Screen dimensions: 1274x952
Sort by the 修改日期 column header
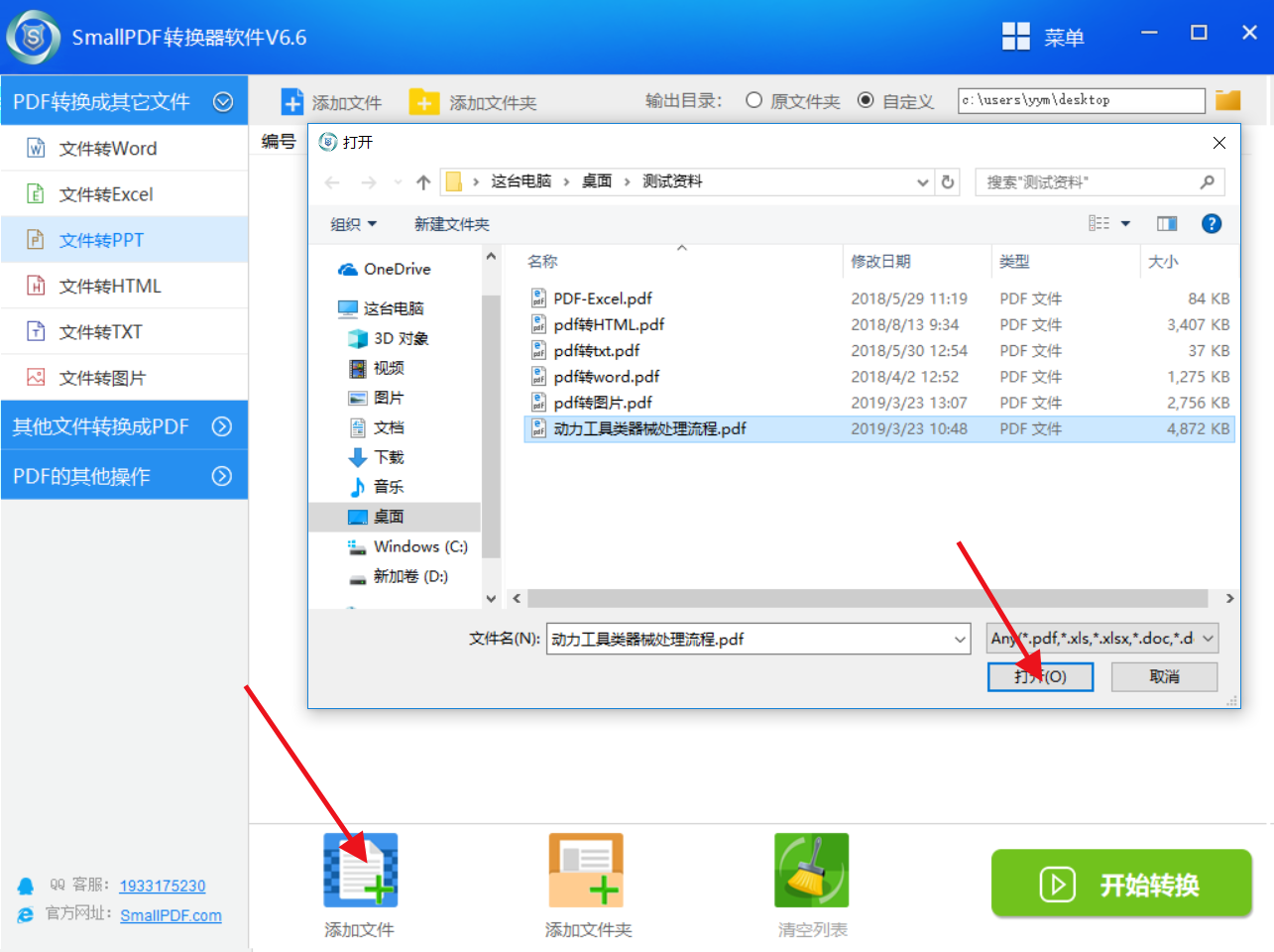tap(880, 261)
